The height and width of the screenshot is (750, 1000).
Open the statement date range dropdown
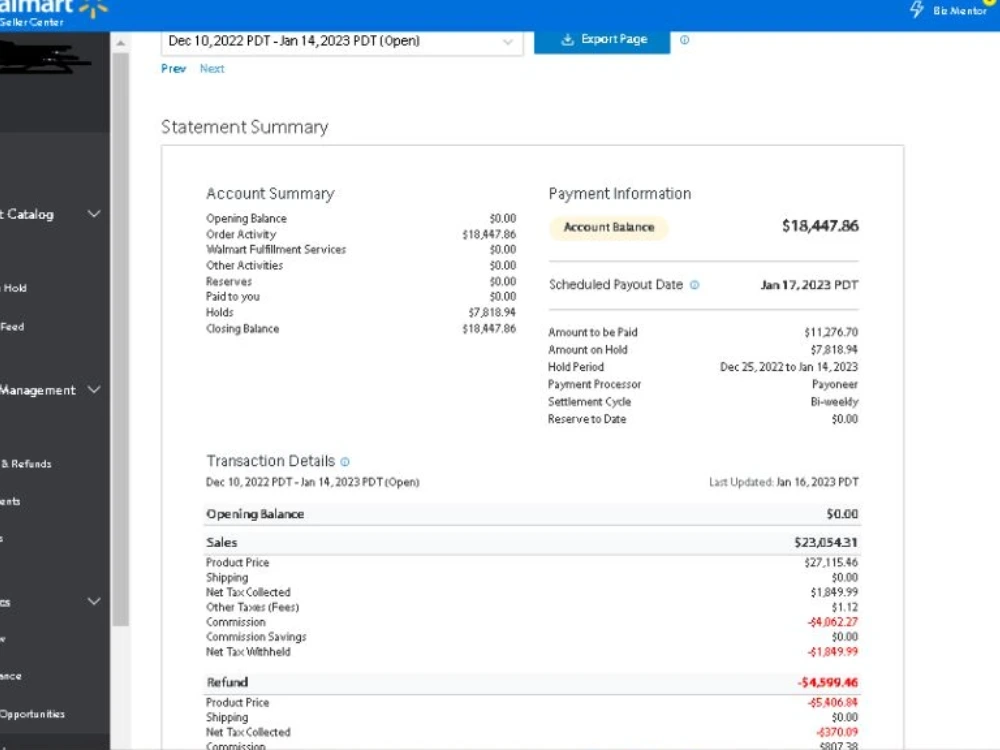coord(342,41)
